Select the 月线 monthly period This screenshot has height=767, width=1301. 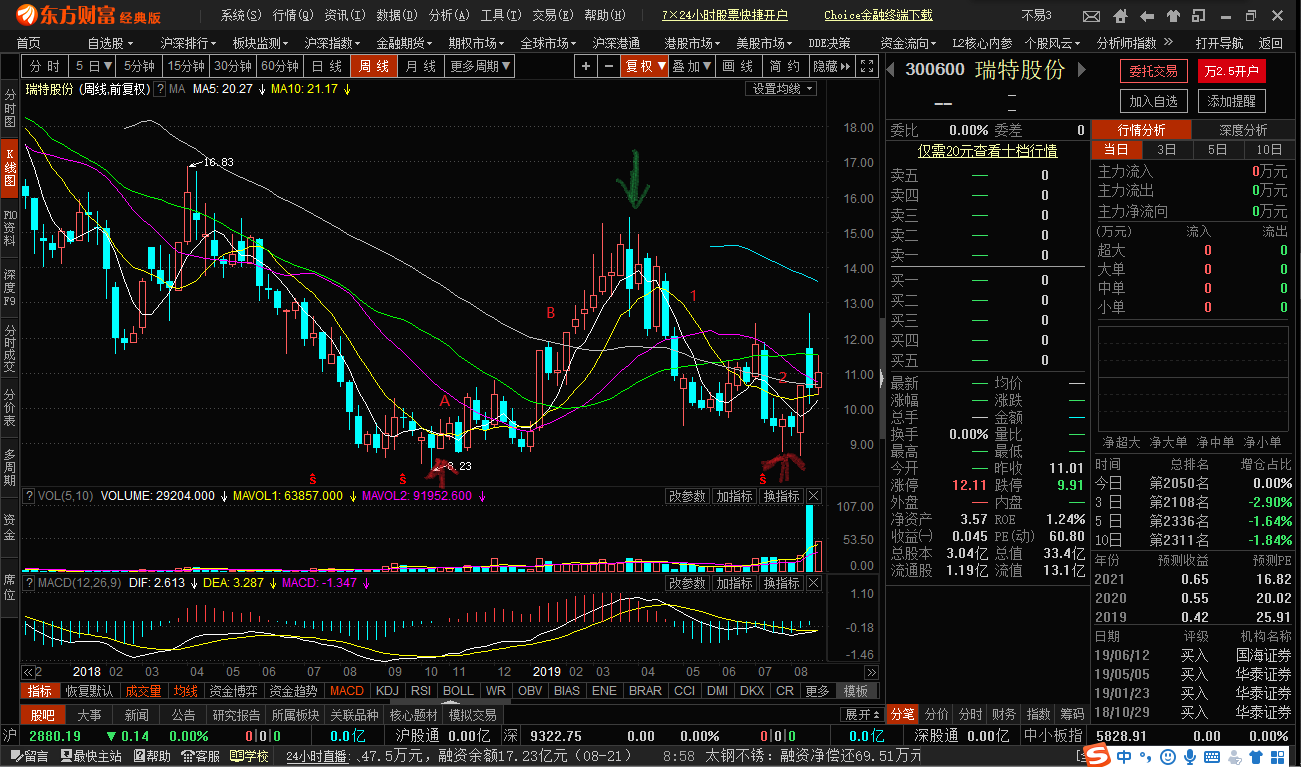[420, 66]
